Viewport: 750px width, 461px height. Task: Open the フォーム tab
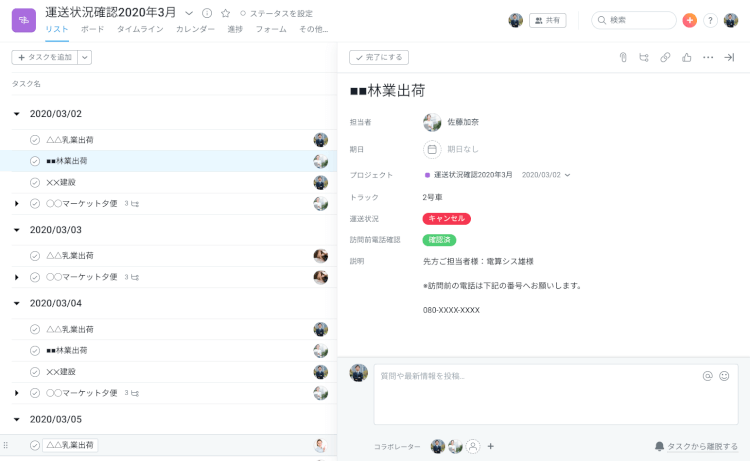click(271, 29)
